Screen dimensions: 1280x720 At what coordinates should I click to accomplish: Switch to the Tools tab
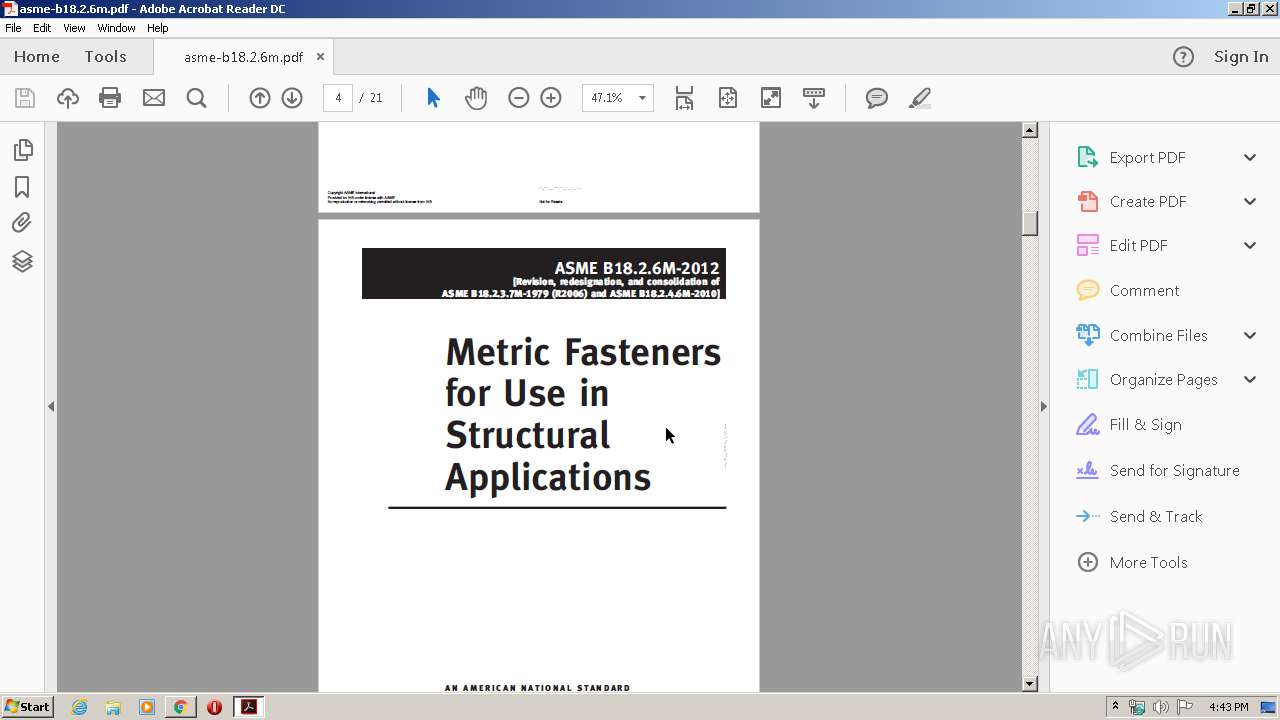(105, 57)
